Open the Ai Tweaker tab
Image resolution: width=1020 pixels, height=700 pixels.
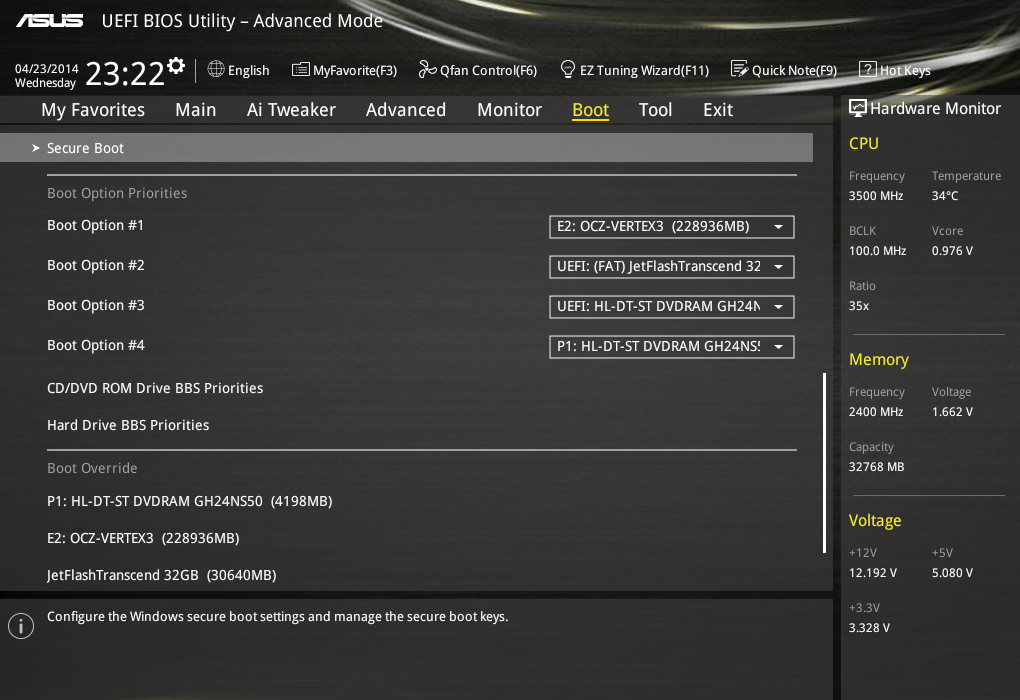[x=291, y=110]
